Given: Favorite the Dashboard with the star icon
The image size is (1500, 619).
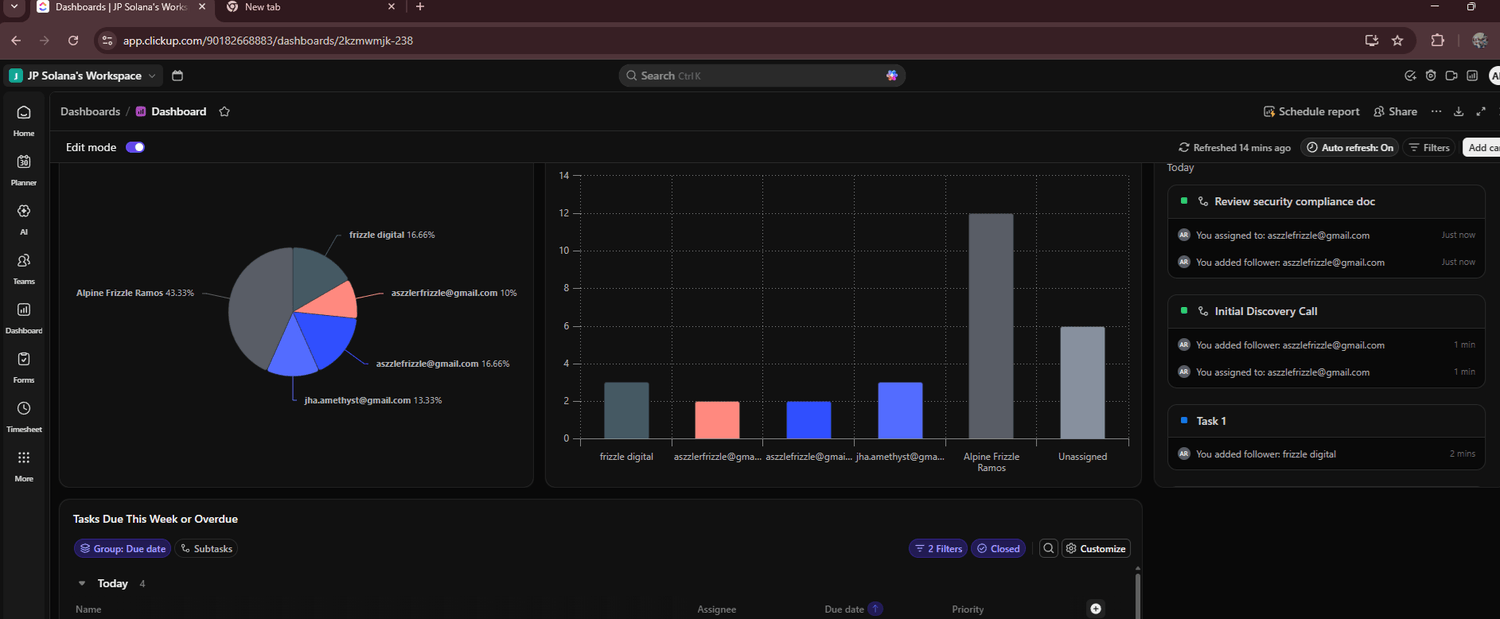Looking at the screenshot, I should [x=225, y=112].
